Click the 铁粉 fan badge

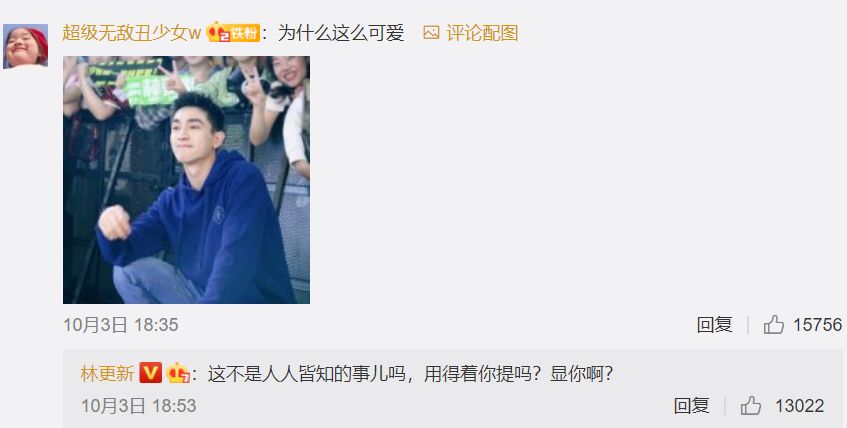click(245, 33)
